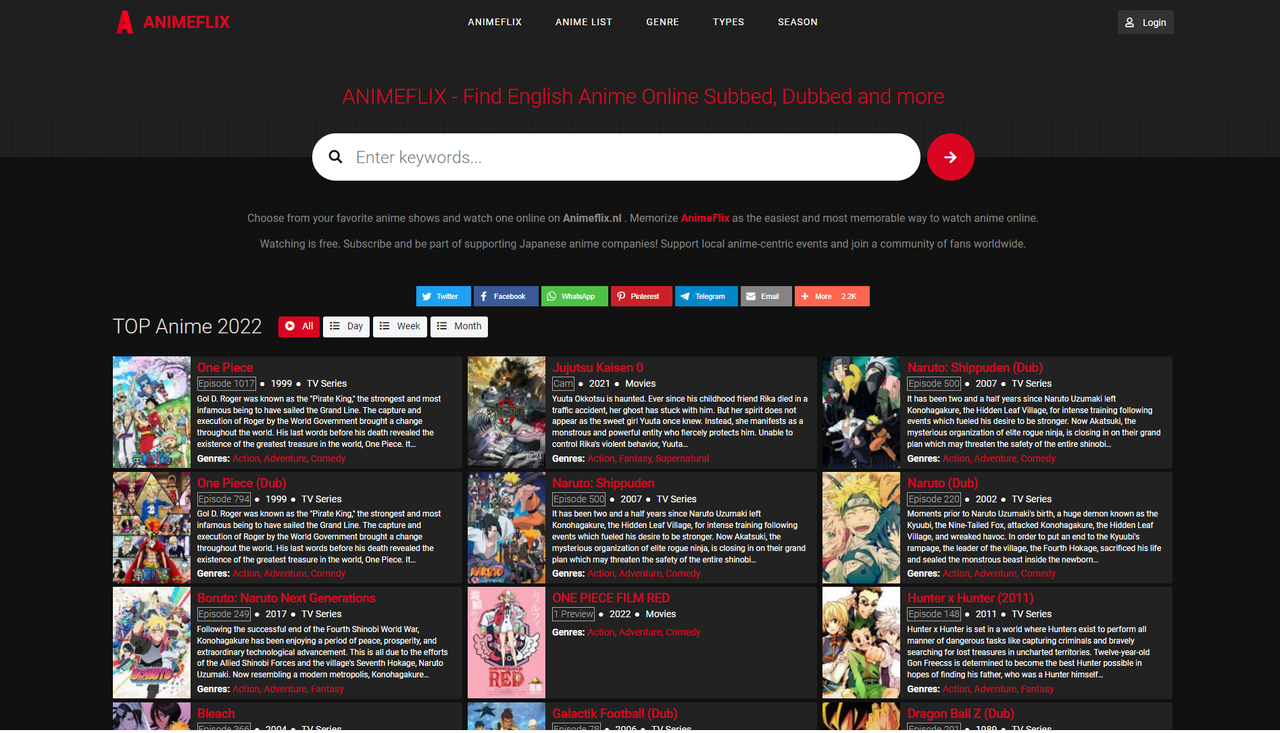Open the SEASON menu

[798, 22]
